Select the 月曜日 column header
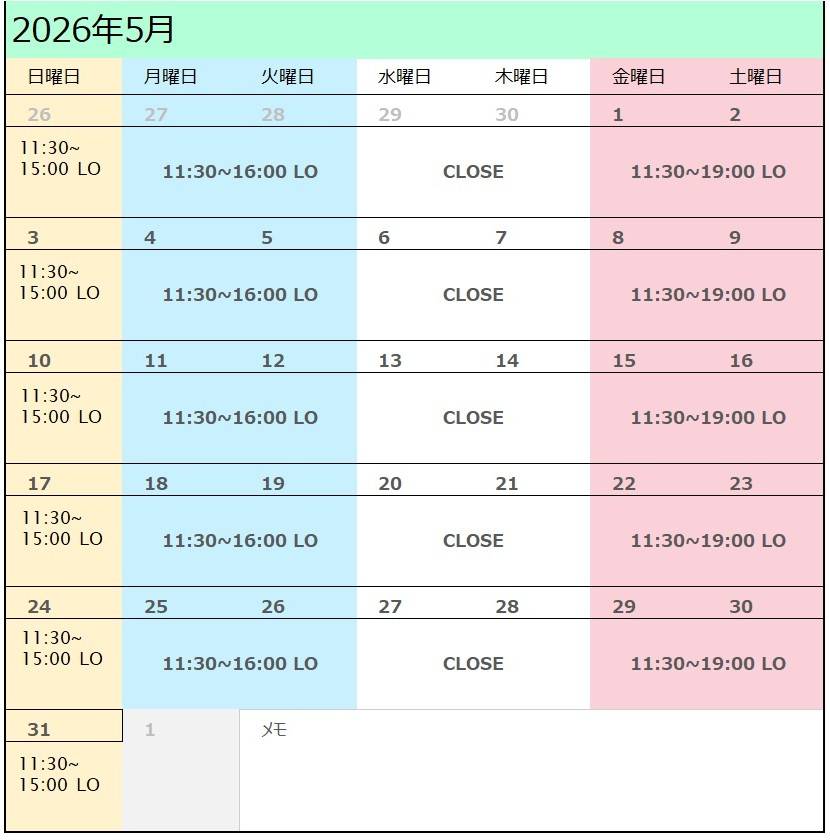 coord(170,77)
